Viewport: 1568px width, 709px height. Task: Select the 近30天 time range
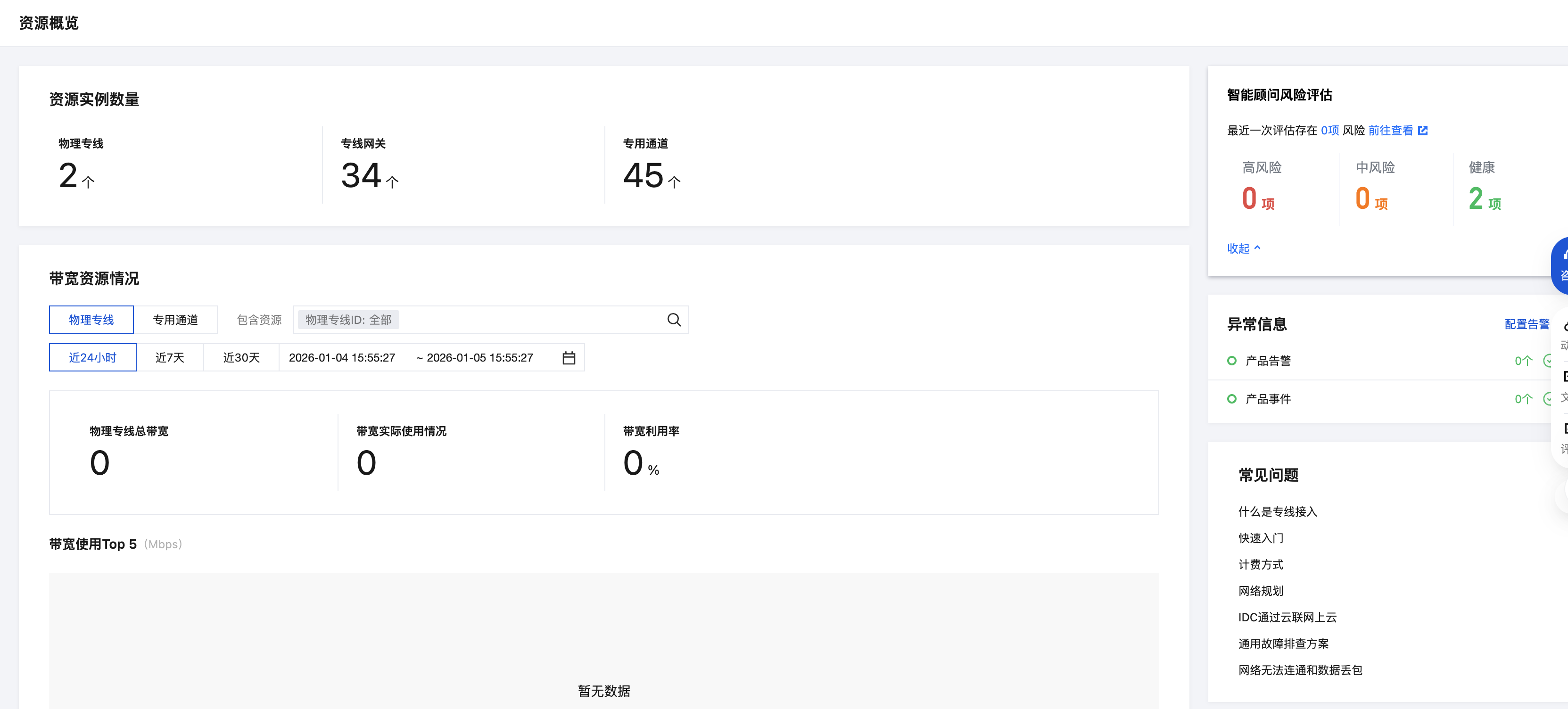tap(241, 358)
